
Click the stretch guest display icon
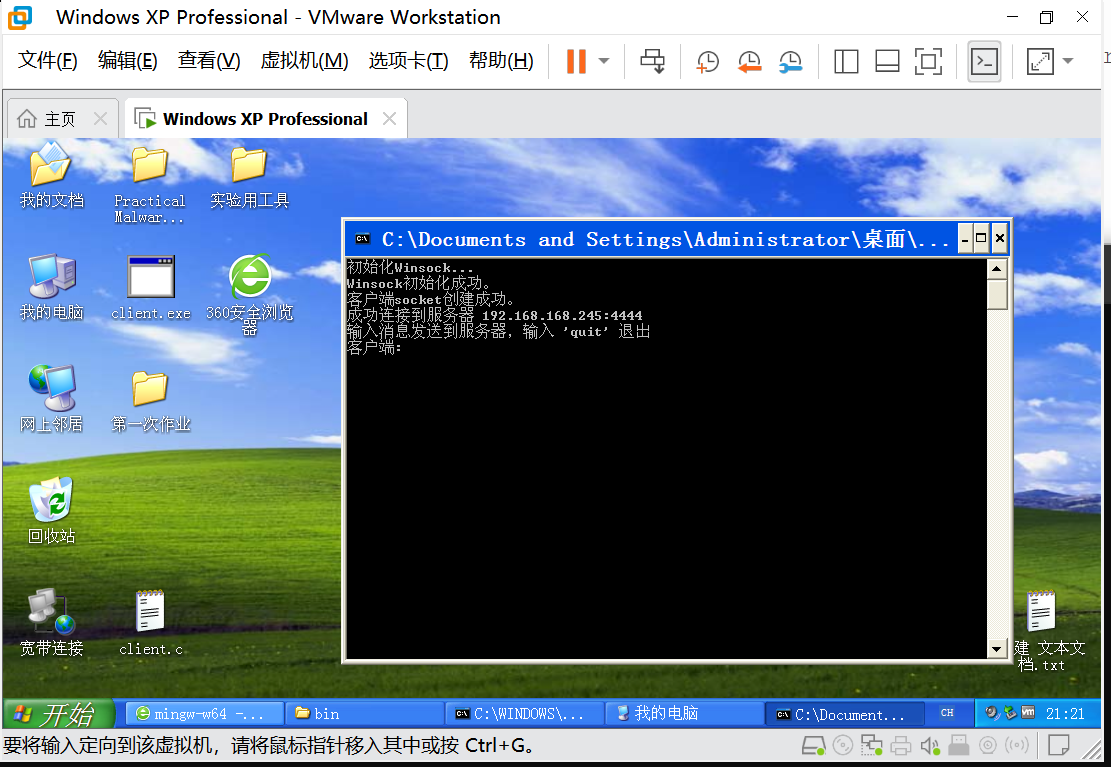[1040, 62]
